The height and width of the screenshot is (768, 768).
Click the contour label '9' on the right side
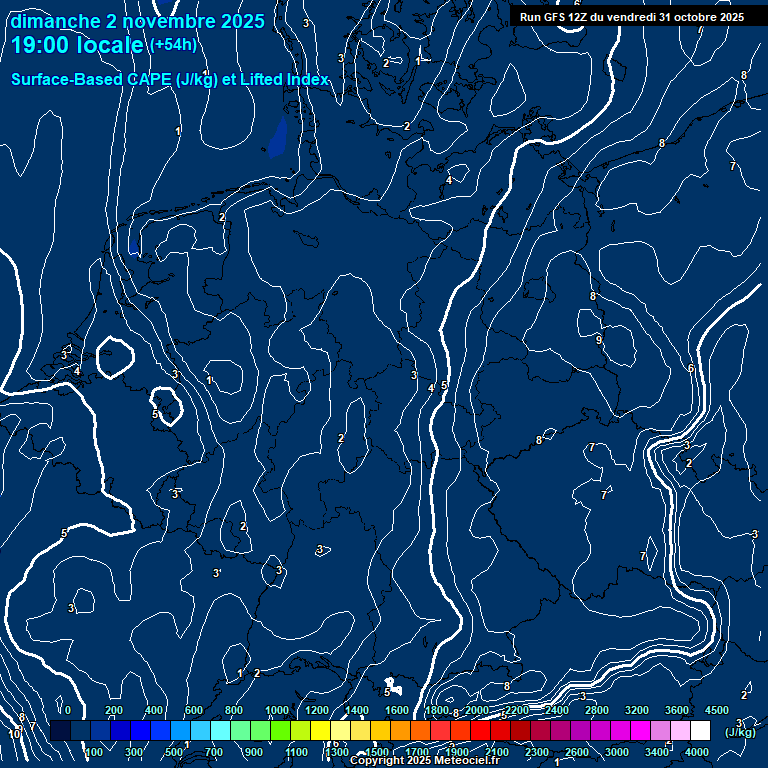599,340
